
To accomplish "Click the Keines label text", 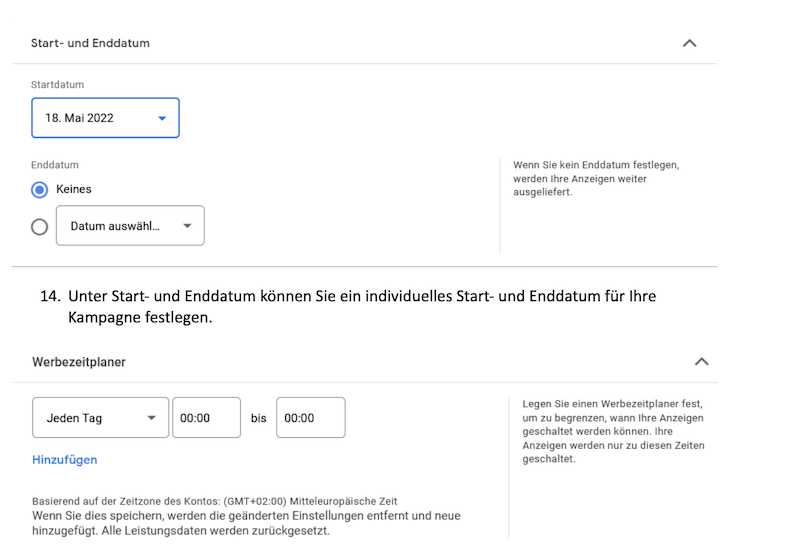I will tap(74, 189).
